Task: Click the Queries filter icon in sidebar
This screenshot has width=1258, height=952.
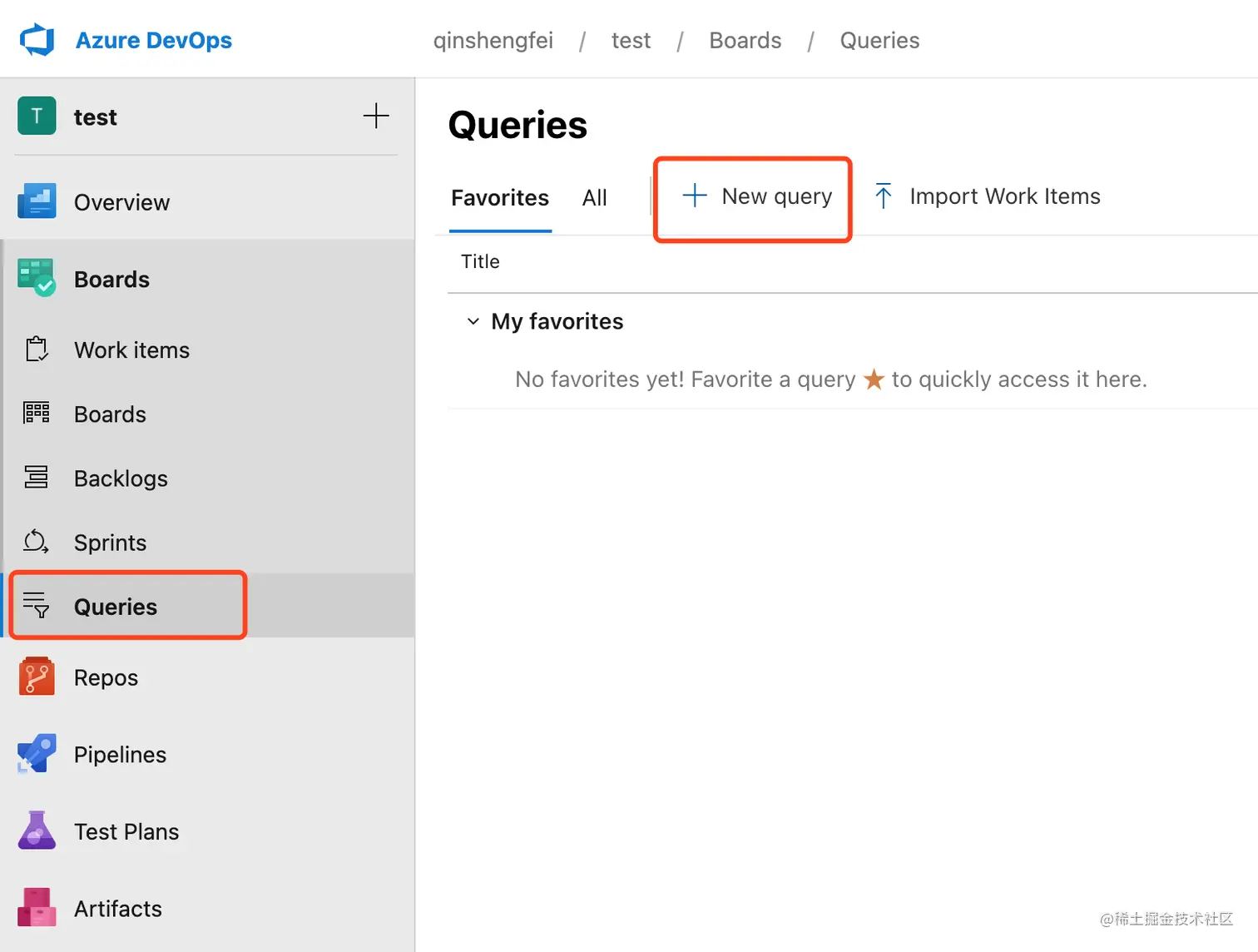Action: pos(37,605)
